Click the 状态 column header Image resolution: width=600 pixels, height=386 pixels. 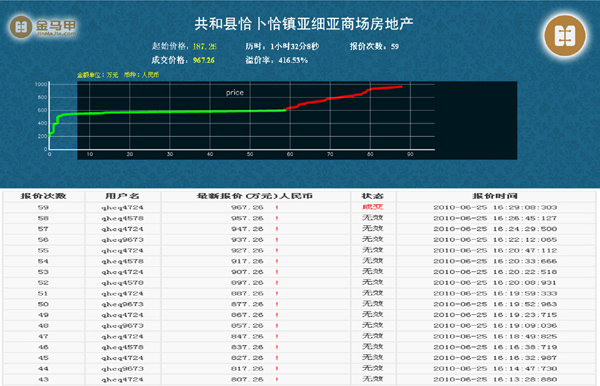pos(373,196)
